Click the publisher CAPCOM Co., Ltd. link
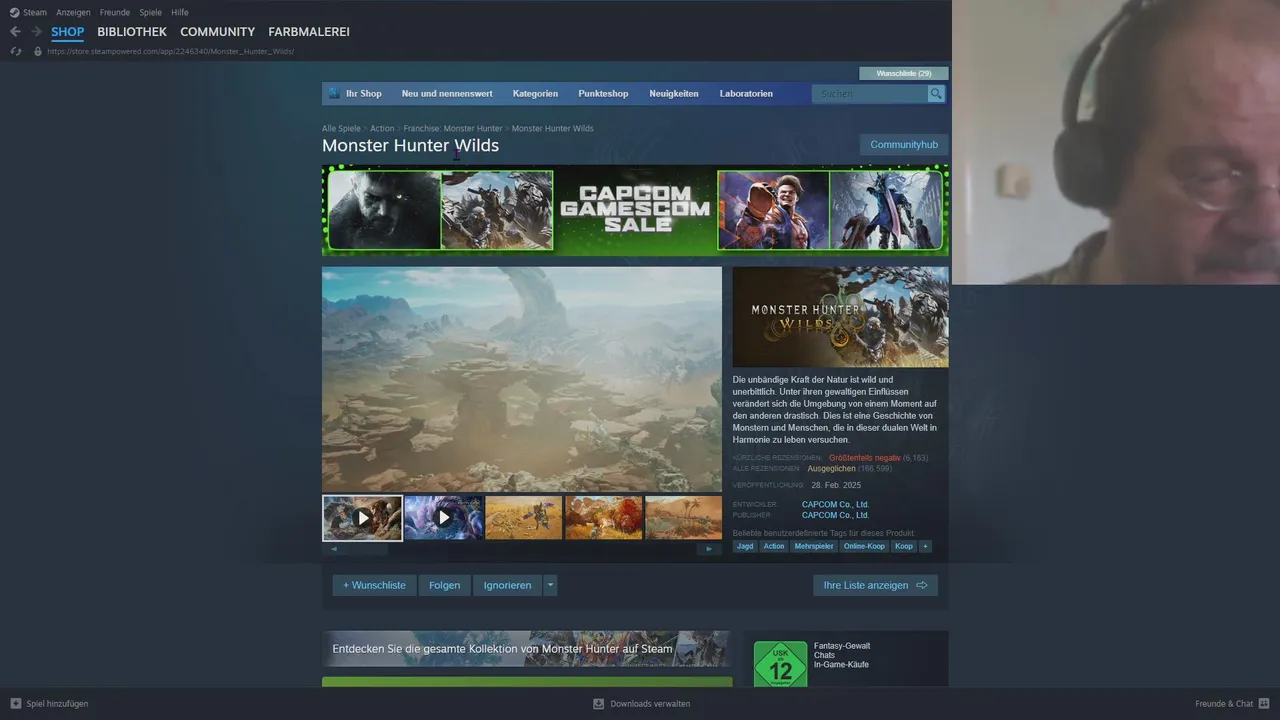Screen dimensions: 1280x720 (x=835, y=515)
